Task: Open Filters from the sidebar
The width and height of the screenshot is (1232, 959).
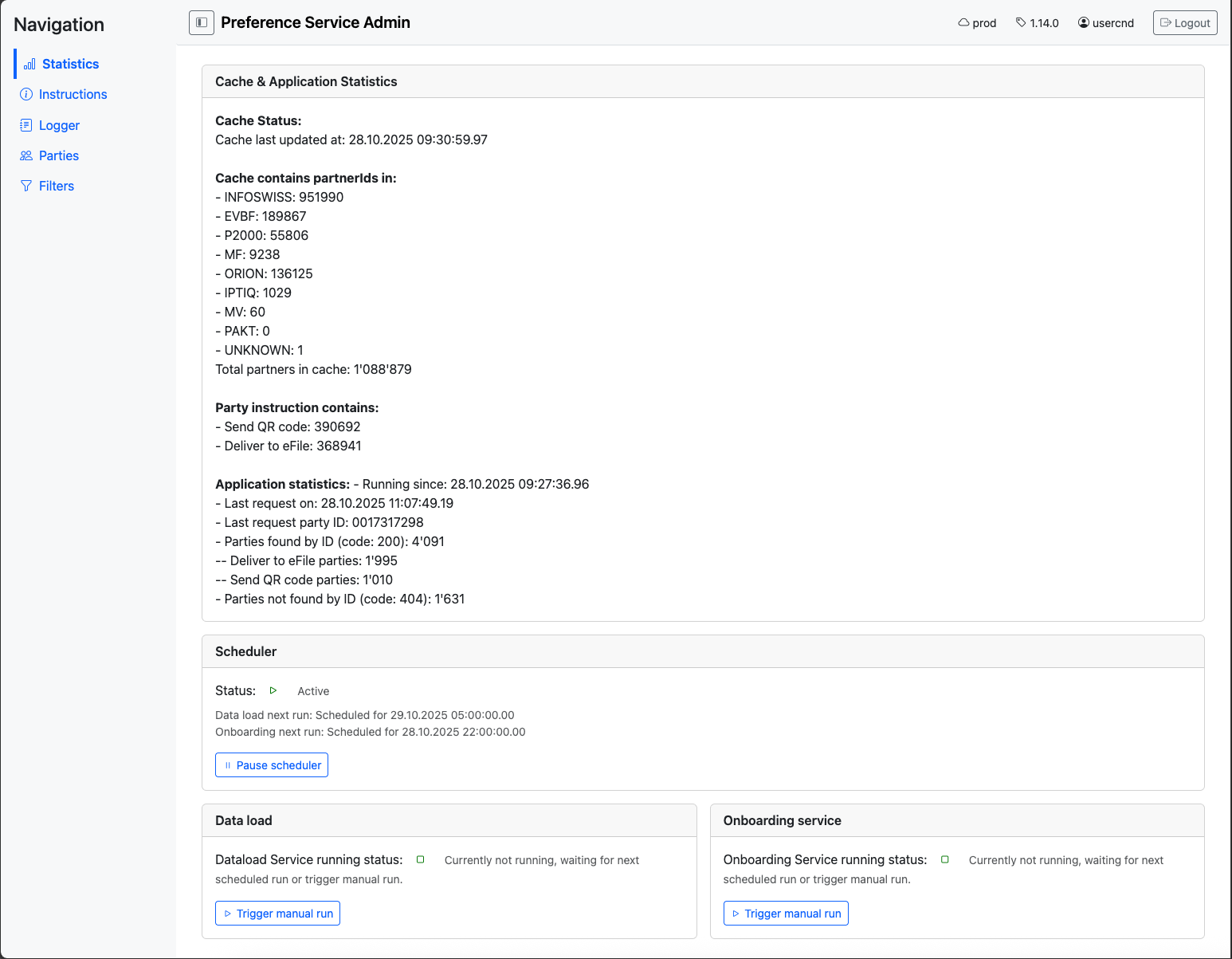Action: tap(57, 186)
